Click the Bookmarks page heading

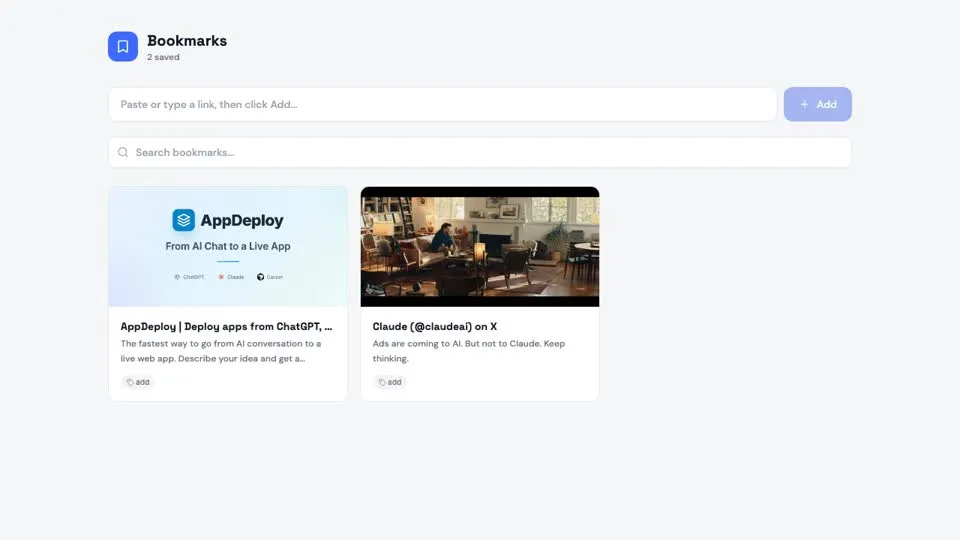[x=187, y=41]
